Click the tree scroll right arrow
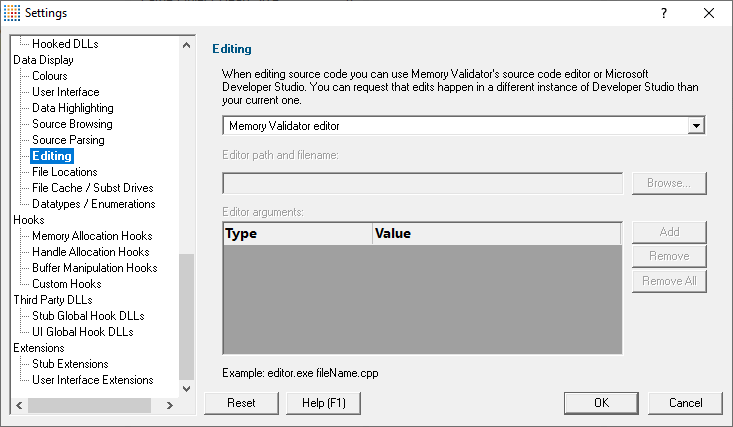The image size is (733, 427). click(x=170, y=405)
